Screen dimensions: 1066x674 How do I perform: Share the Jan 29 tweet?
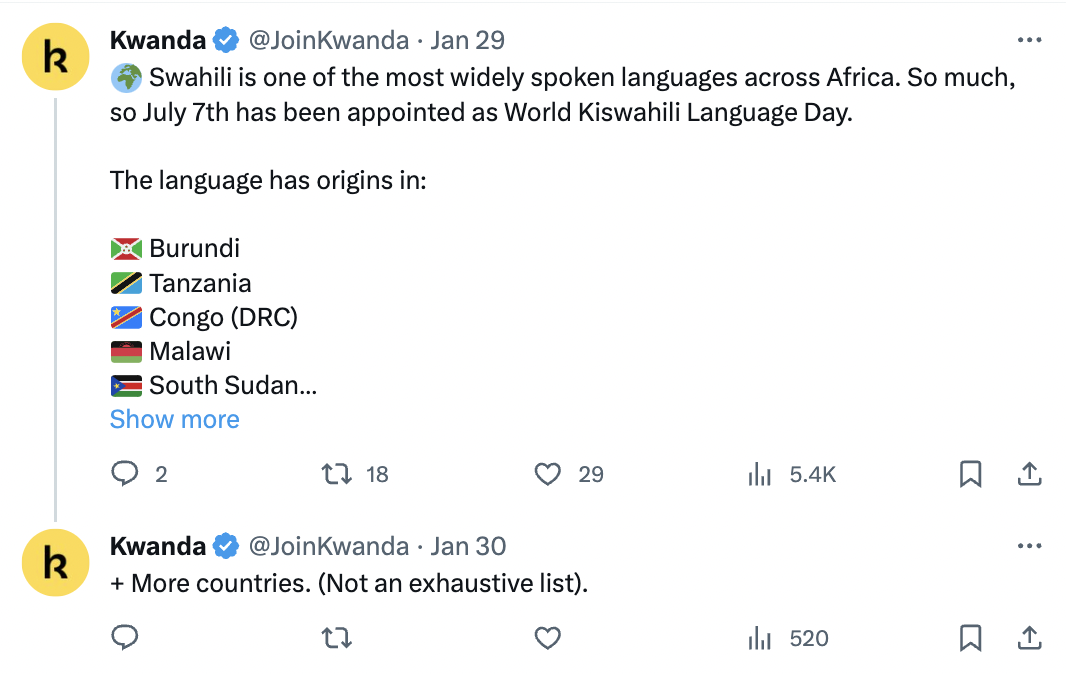coord(1029,473)
